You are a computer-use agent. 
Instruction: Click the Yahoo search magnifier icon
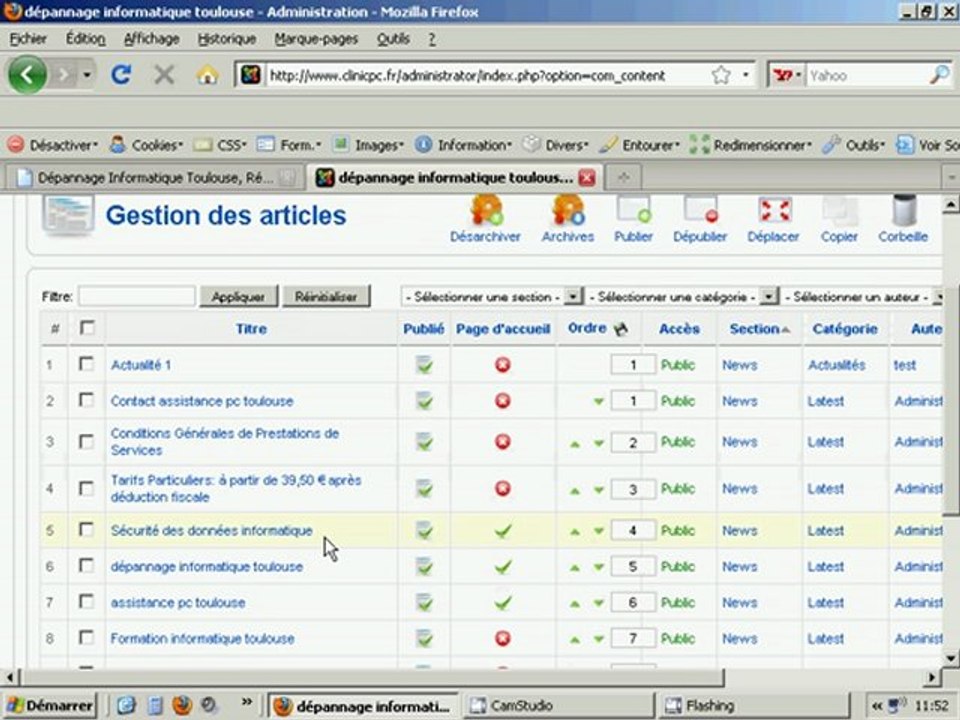pos(939,75)
